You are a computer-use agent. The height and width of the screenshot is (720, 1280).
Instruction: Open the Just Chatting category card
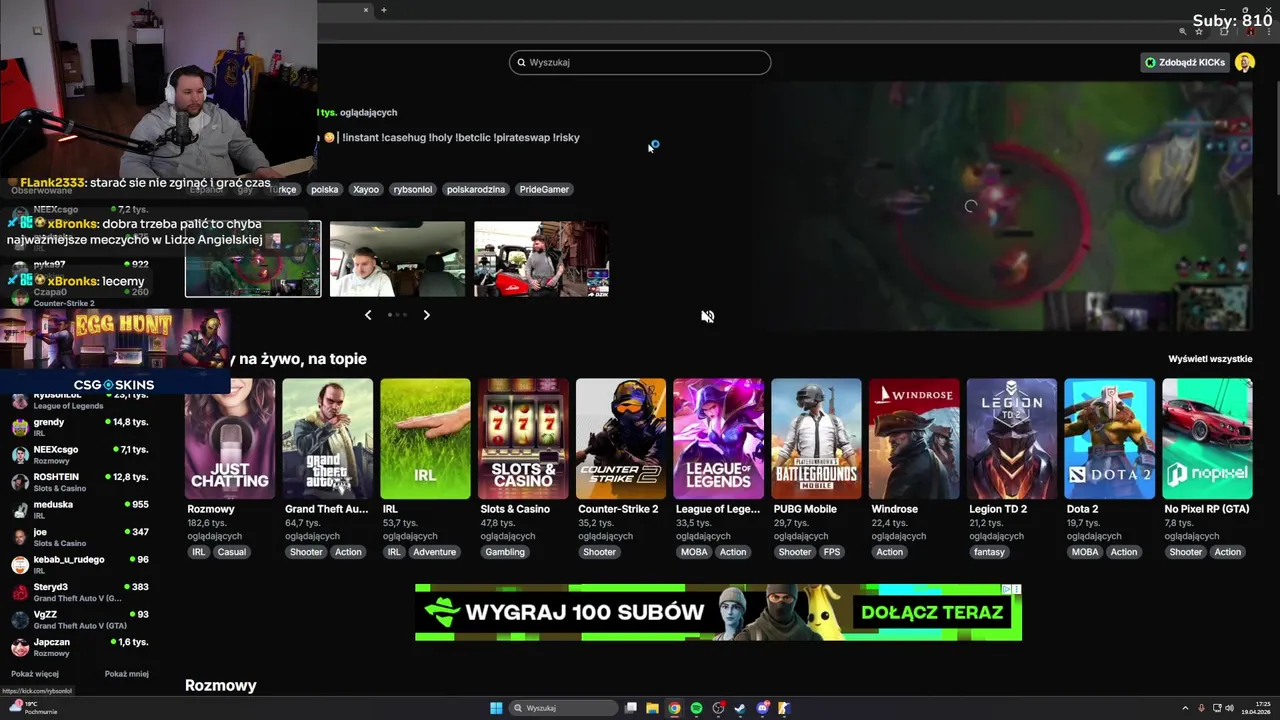[230, 438]
